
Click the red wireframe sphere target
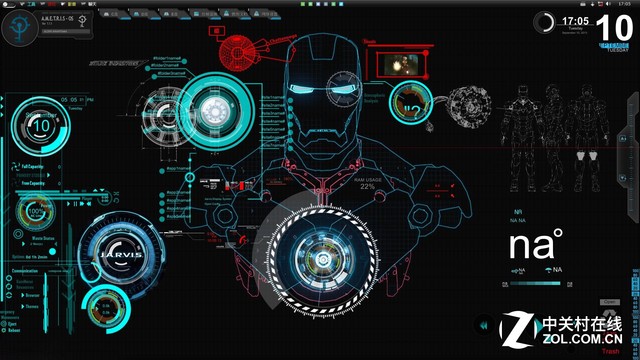(x=237, y=52)
